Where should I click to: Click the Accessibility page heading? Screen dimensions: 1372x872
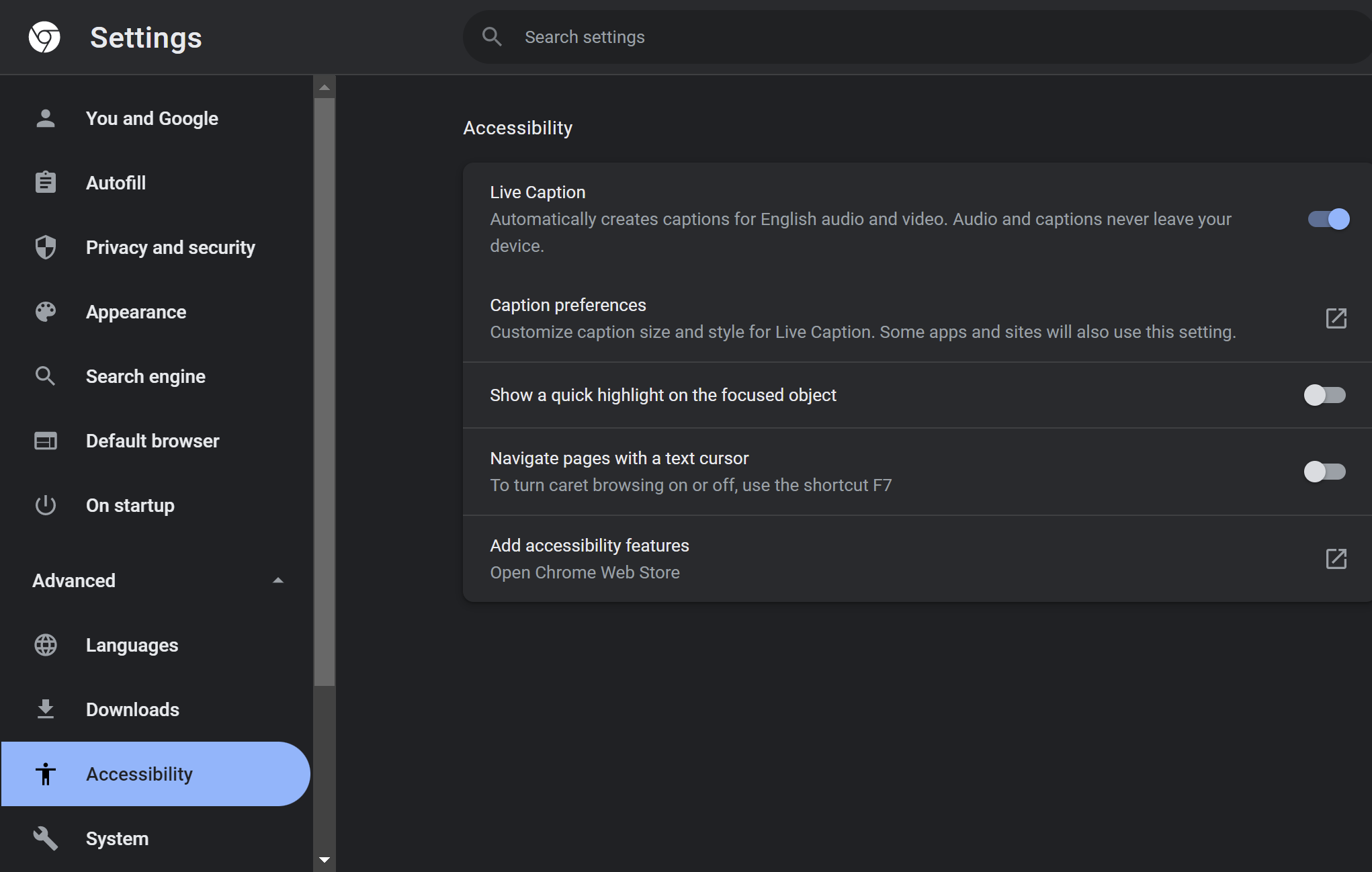pos(517,128)
